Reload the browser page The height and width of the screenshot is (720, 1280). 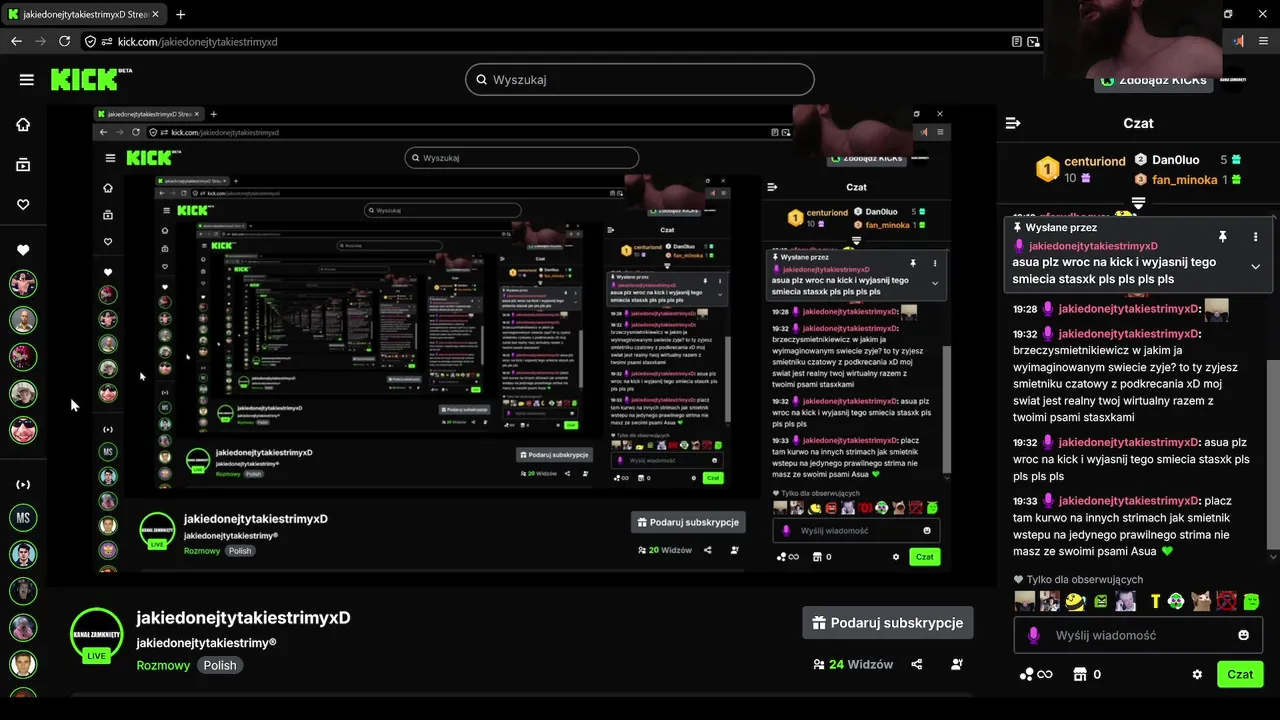[65, 42]
